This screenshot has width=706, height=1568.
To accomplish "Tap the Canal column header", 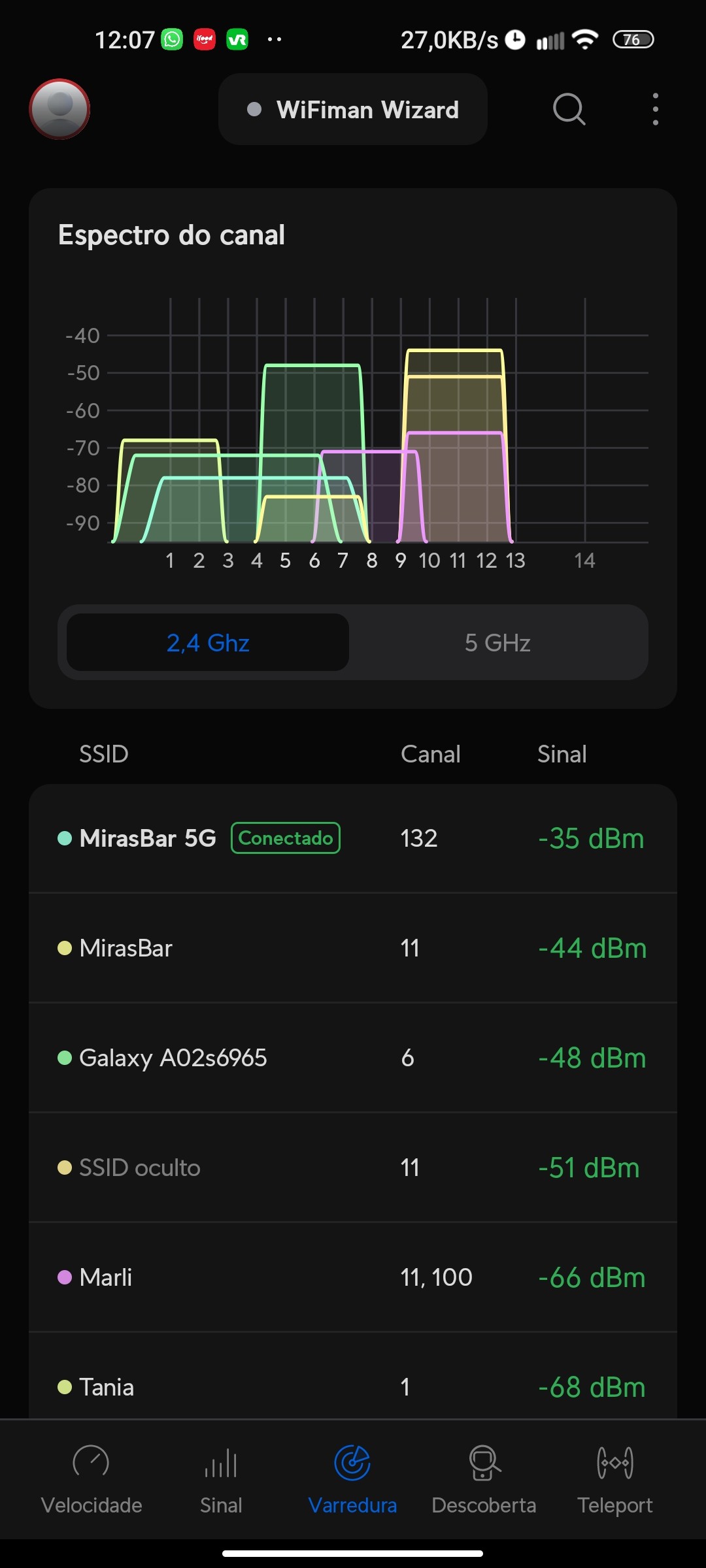I will [x=430, y=754].
